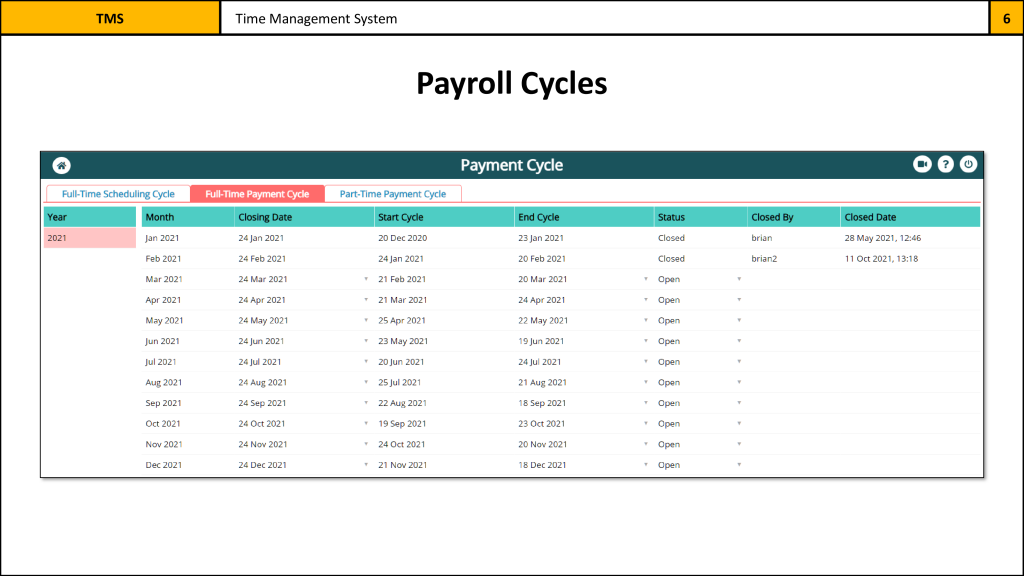Expand End Cycle dropdown for Oct 2021

pyautogui.click(x=646, y=424)
